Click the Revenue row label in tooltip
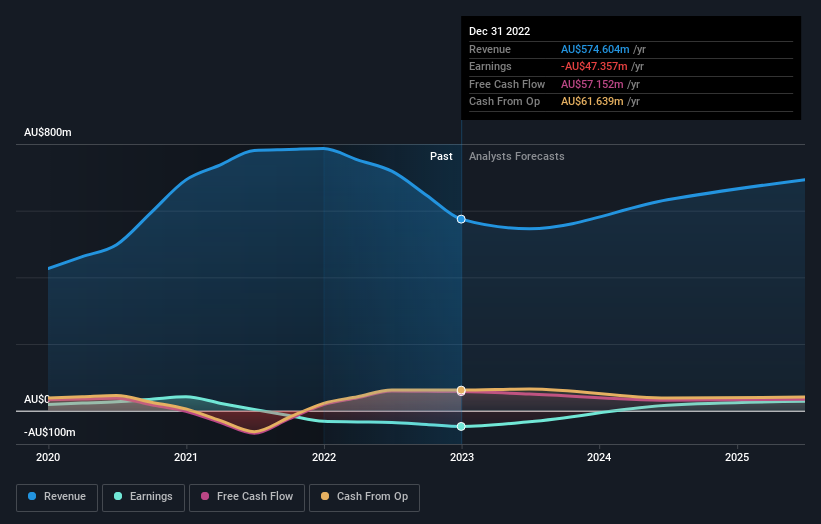Image resolution: width=821 pixels, height=524 pixels. [490, 49]
